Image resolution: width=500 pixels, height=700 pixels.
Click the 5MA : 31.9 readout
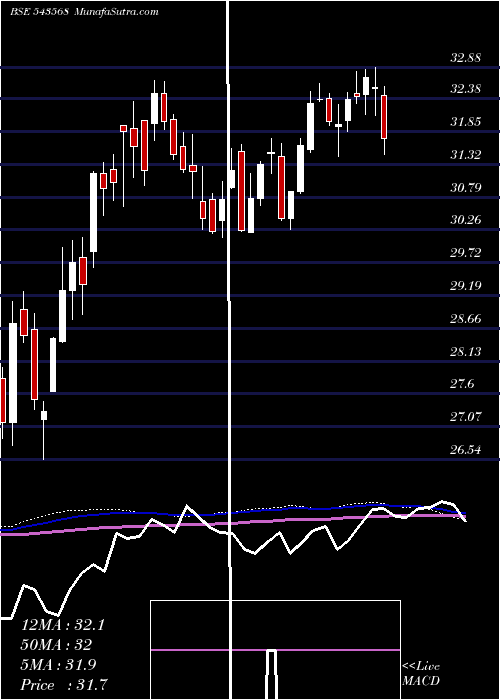[58, 665]
